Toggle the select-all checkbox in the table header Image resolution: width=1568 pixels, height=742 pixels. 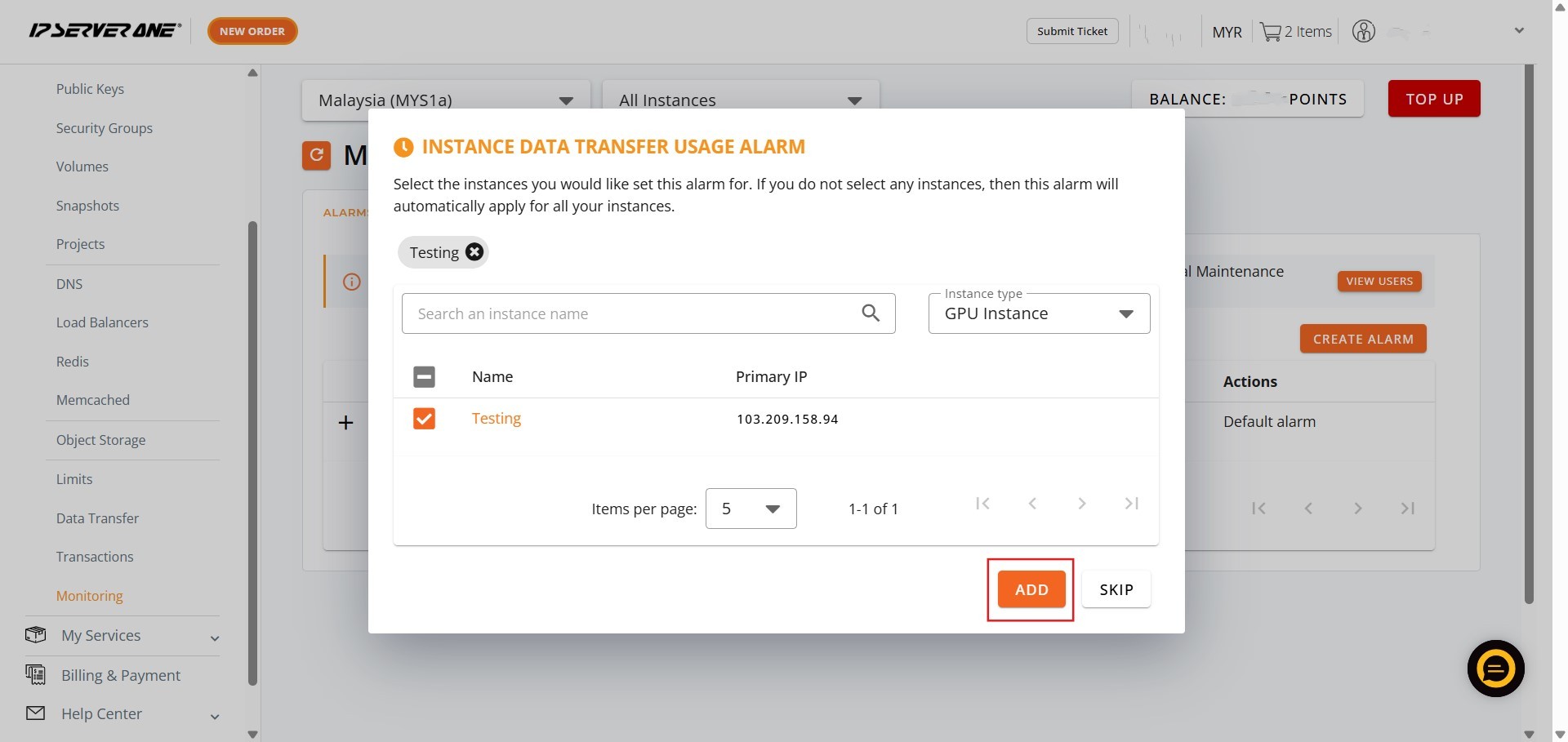(x=424, y=377)
